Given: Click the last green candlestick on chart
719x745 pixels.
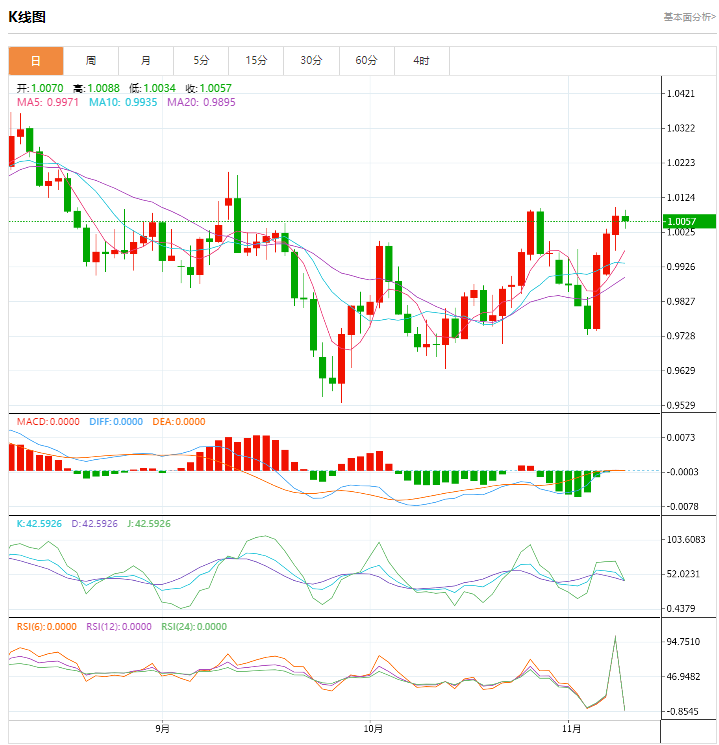Looking at the screenshot, I should click(625, 219).
